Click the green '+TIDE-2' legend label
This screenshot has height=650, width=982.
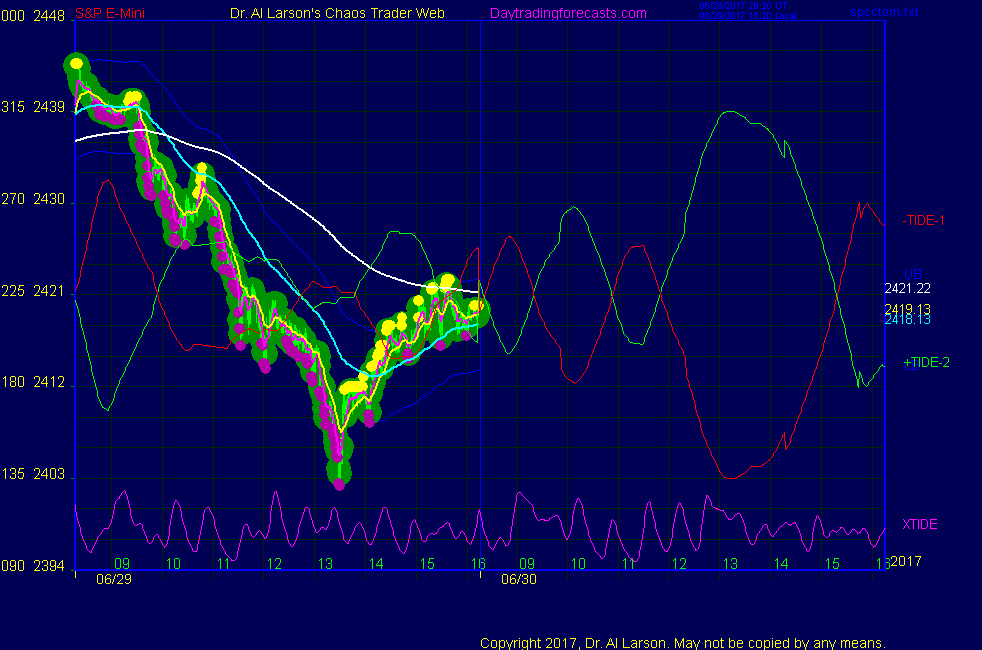pyautogui.click(x=926, y=362)
